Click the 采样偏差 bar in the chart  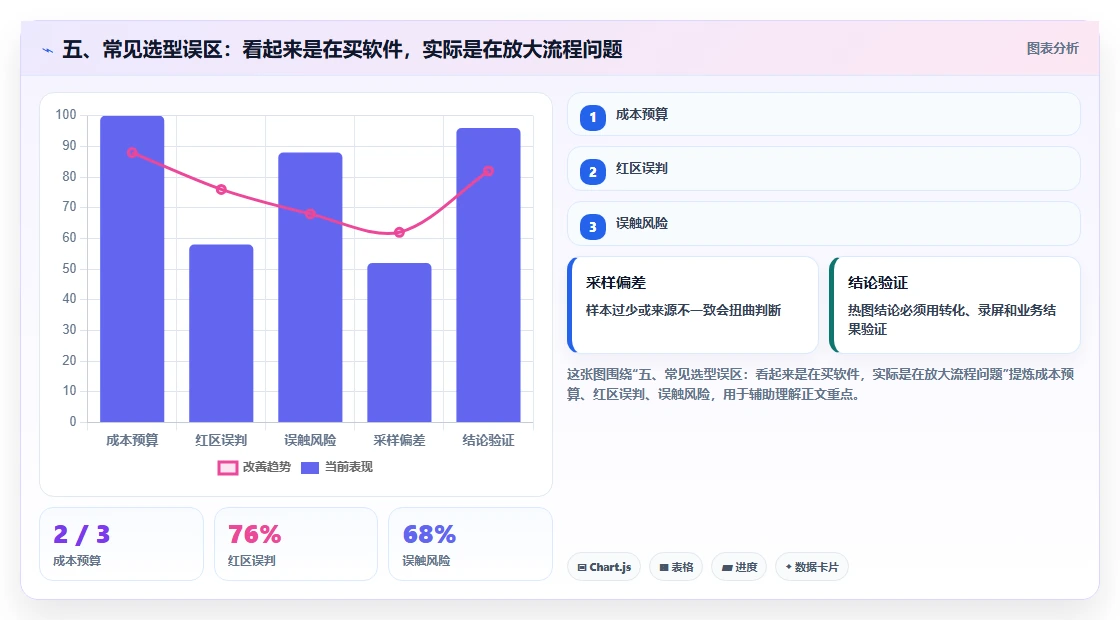(x=399, y=342)
